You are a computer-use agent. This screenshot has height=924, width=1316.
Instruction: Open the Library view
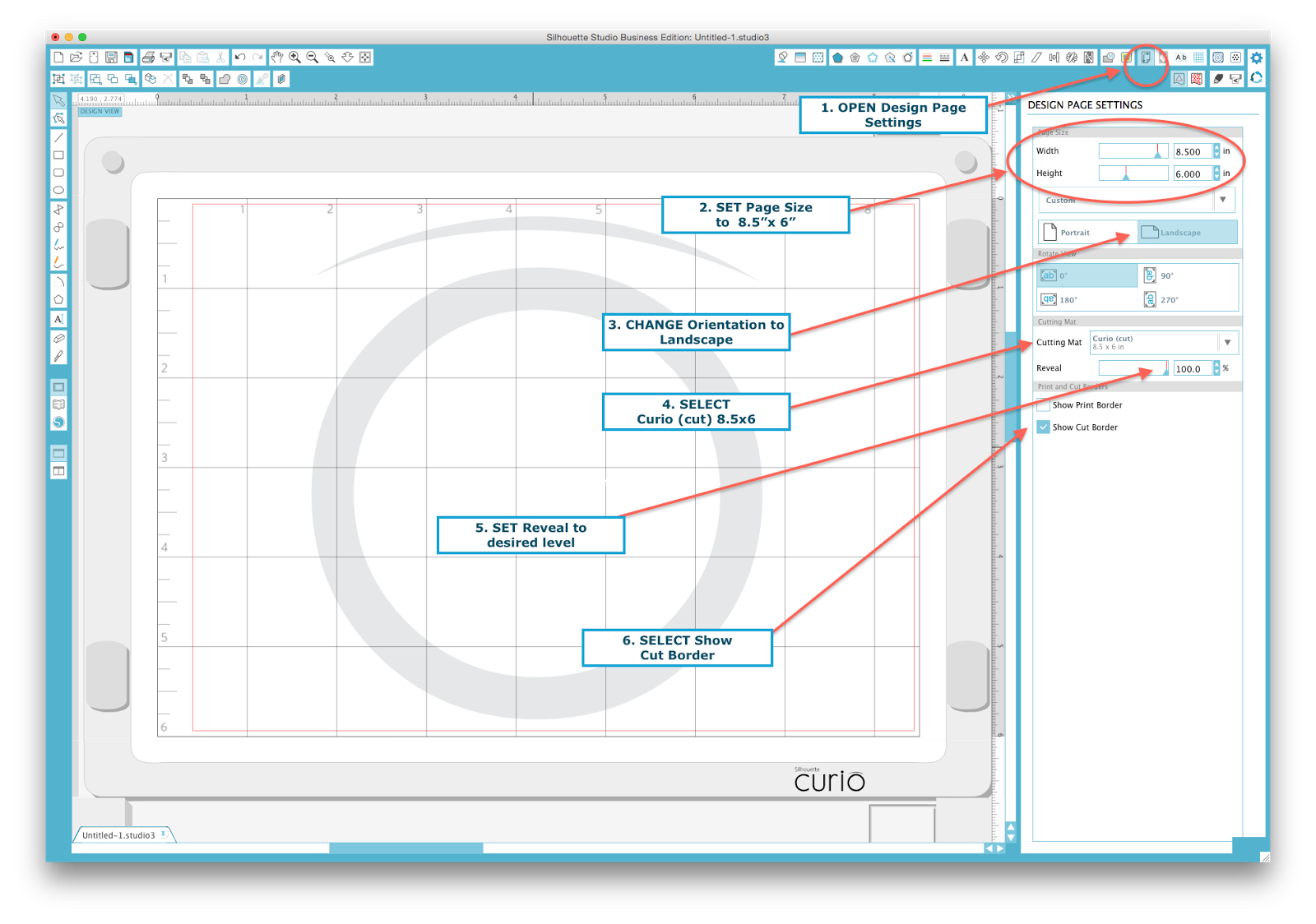(x=58, y=404)
